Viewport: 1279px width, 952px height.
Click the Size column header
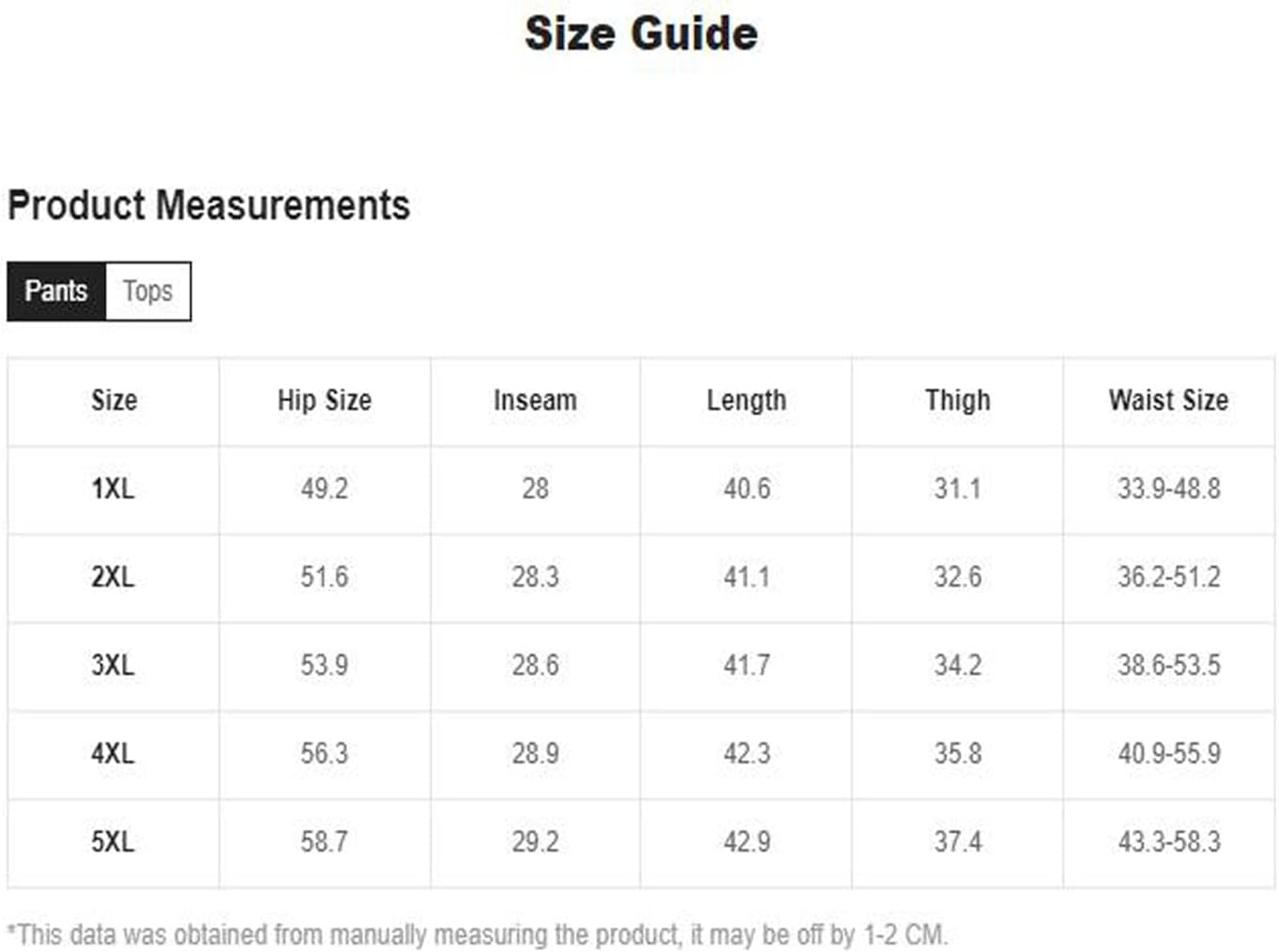[114, 400]
